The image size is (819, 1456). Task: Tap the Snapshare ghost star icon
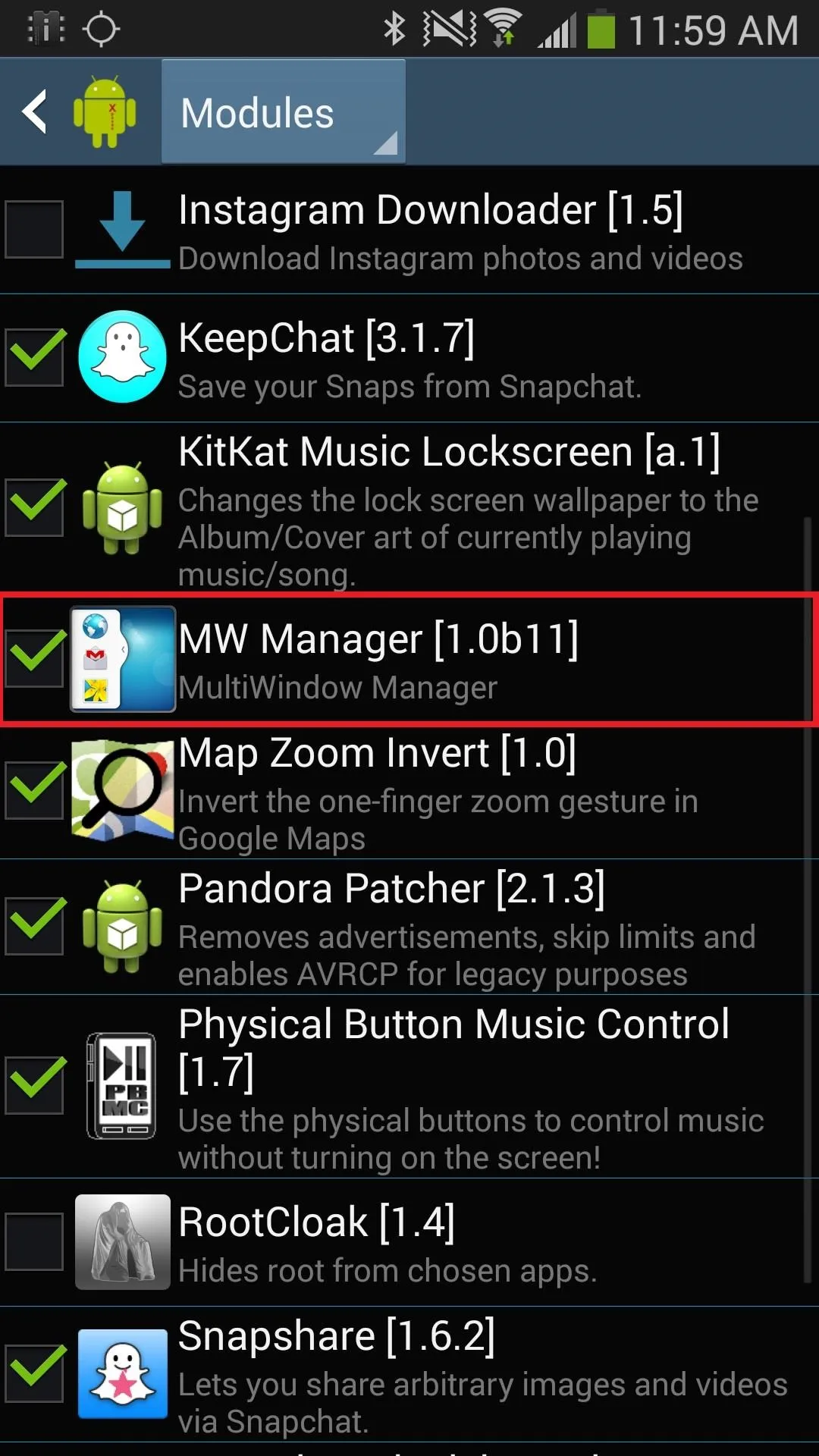click(122, 1373)
